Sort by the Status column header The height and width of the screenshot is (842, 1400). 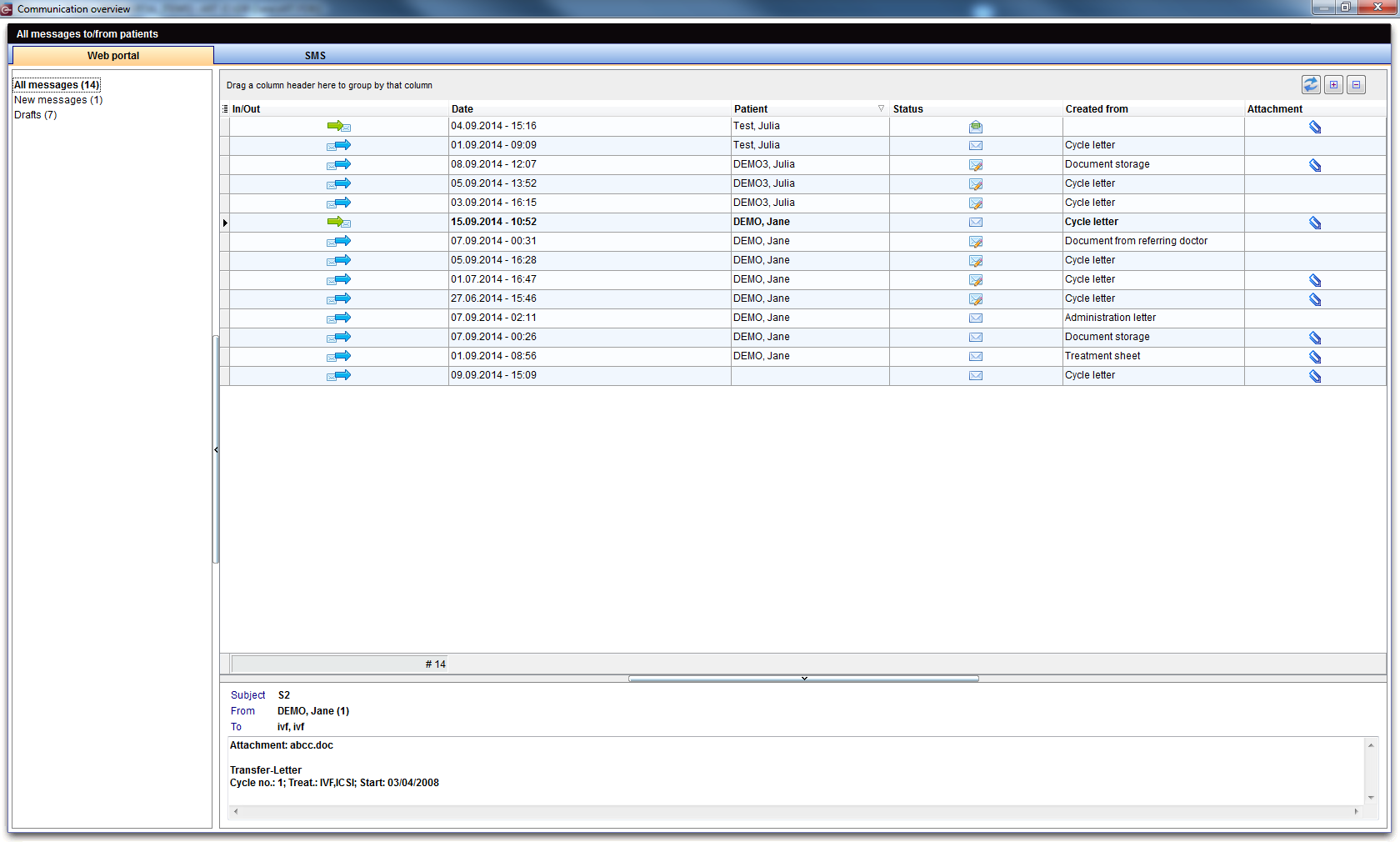pos(976,109)
